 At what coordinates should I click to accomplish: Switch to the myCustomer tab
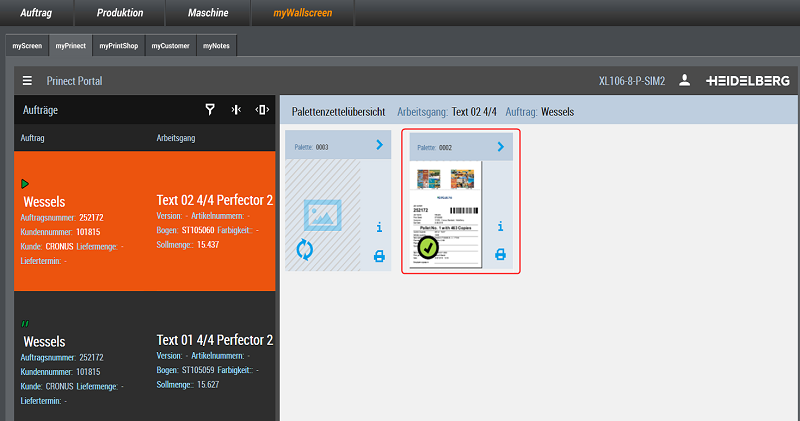(x=172, y=46)
